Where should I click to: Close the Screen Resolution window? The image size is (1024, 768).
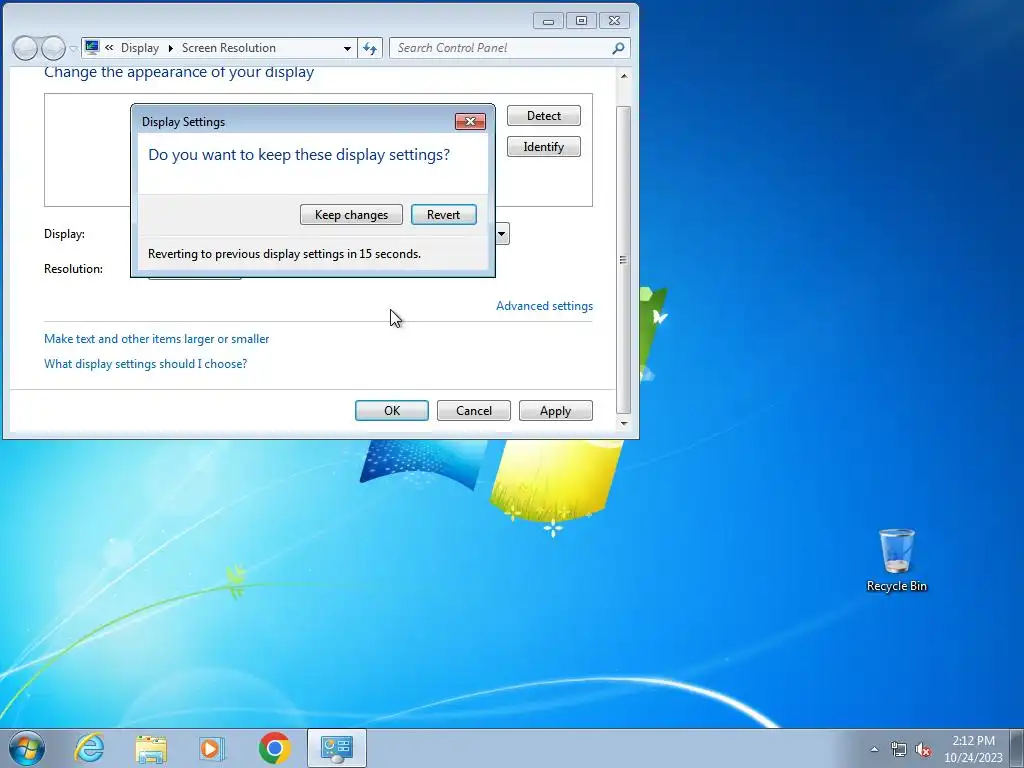(x=615, y=21)
